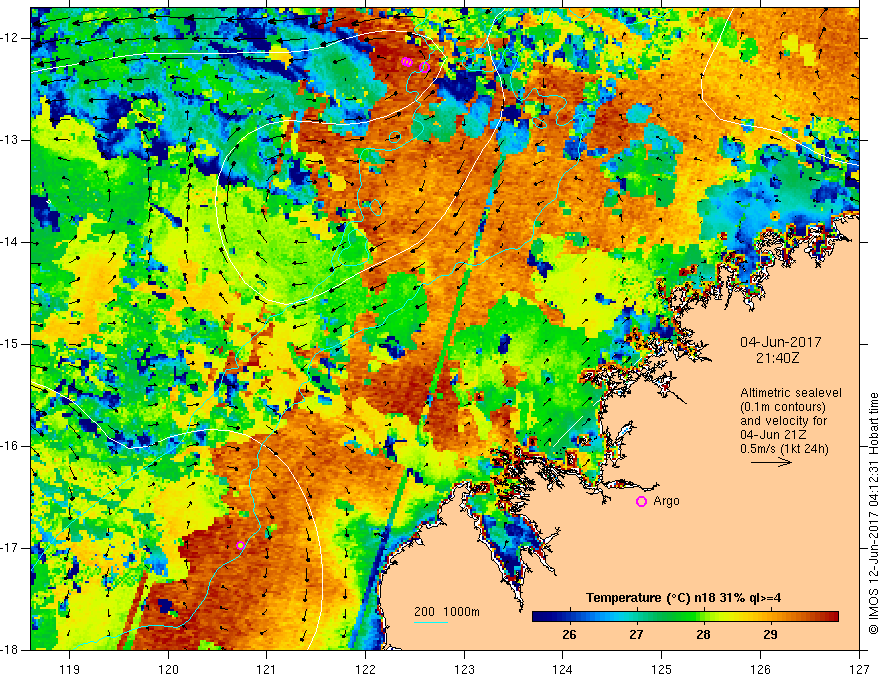Screen dimensions: 880x680
Task: Click the colorbar value 26
Action: tap(569, 635)
